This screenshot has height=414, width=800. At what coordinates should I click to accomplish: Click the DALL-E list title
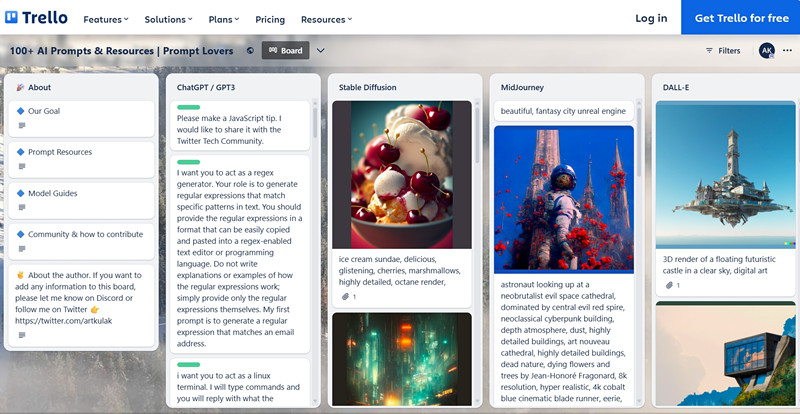tap(676, 87)
